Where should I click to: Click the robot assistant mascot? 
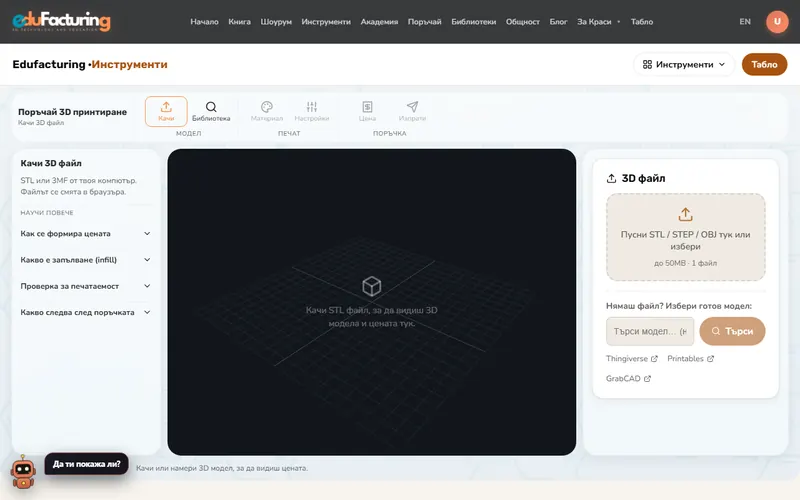pos(23,471)
